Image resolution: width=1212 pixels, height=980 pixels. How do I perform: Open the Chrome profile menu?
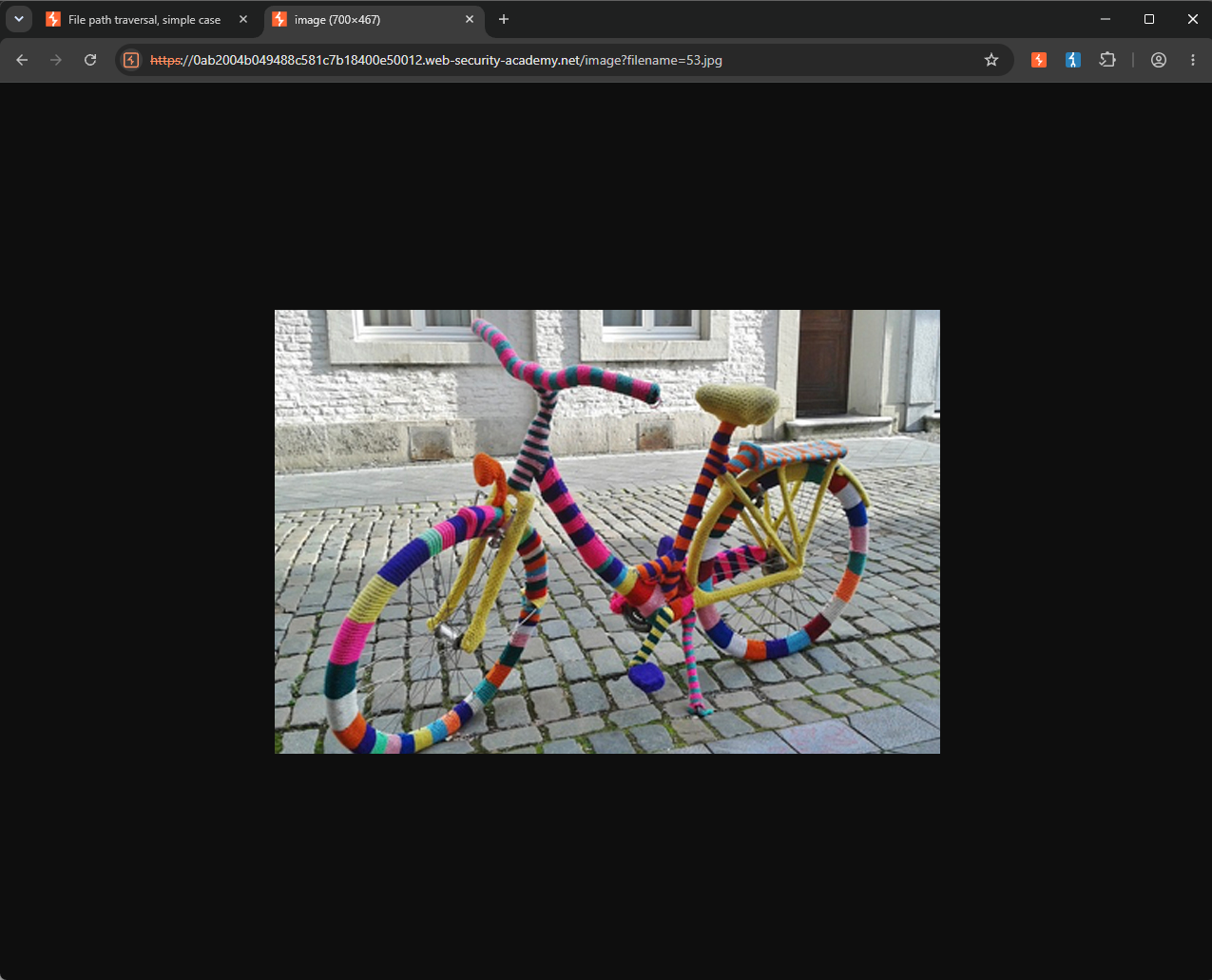1159,60
